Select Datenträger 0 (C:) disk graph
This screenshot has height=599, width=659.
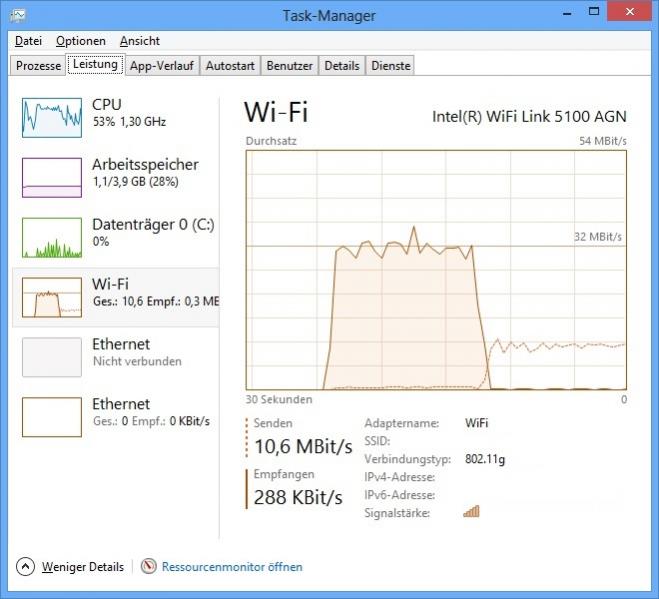coord(52,237)
